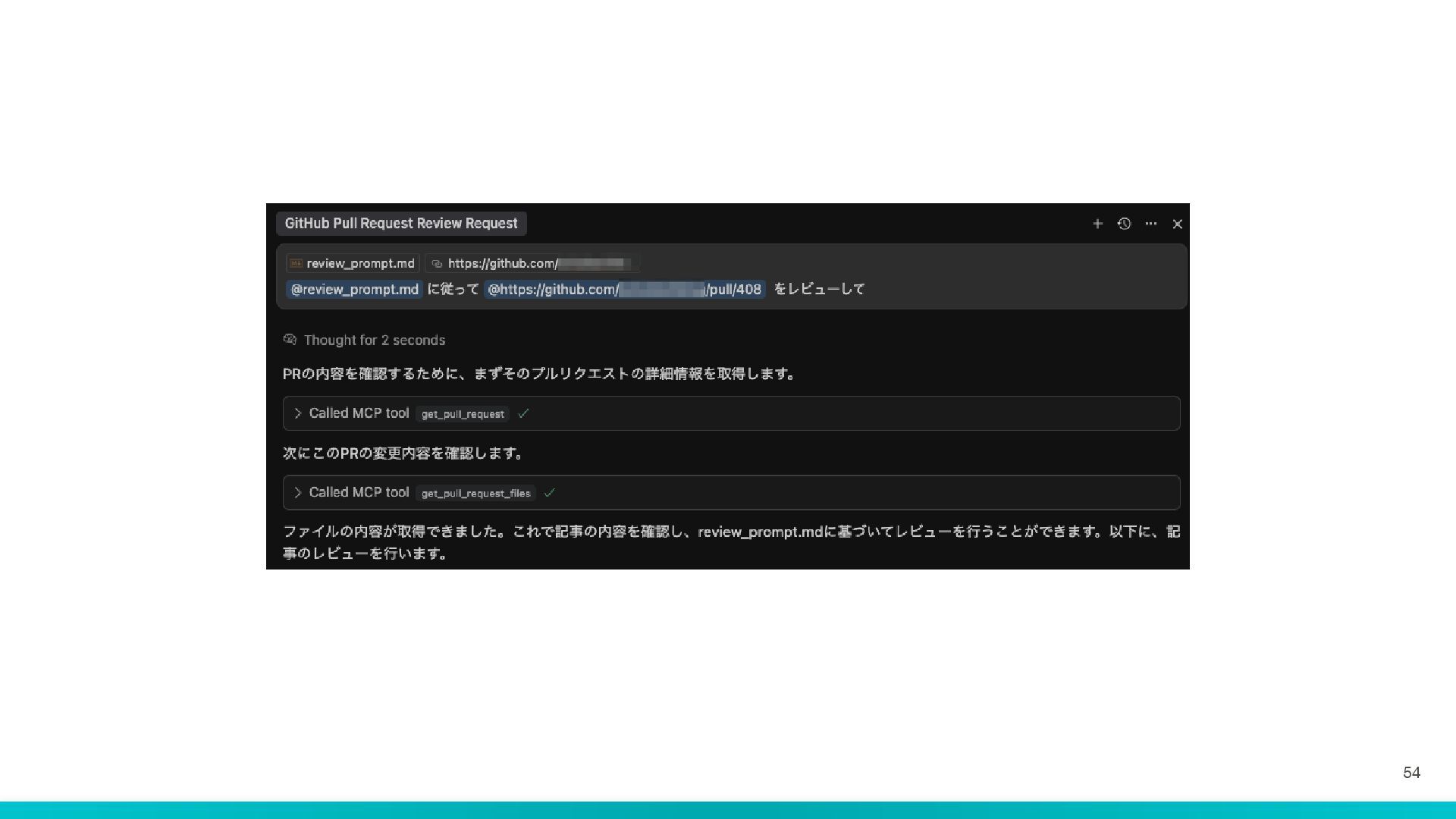Expand the get_pull_request_files MCP tool call chevron
Viewport: 1456px width, 819px height.
tap(298, 493)
